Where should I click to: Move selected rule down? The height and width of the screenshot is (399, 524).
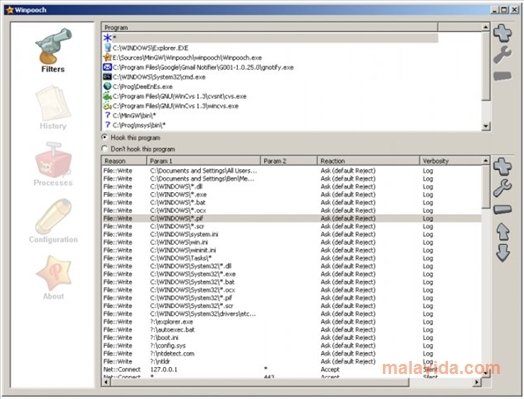(503, 253)
